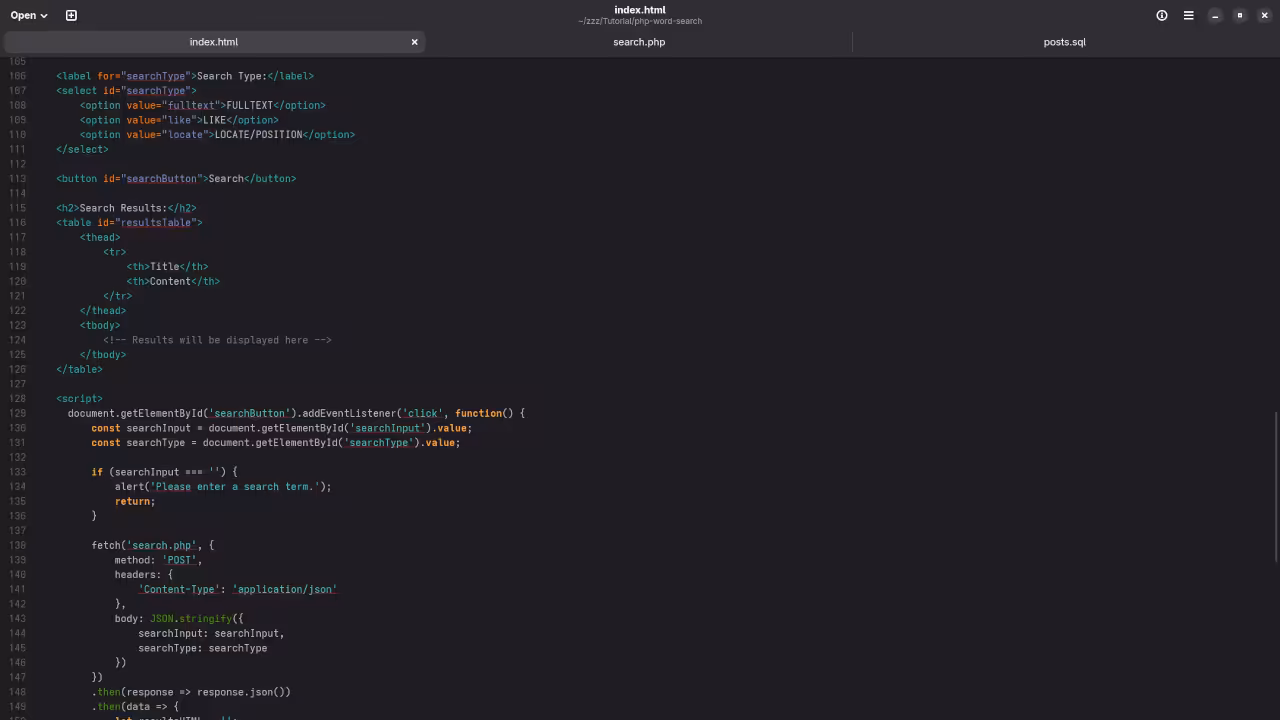Click the alert('Please enter a search term.') line
The image size is (1280, 720).
point(222,486)
